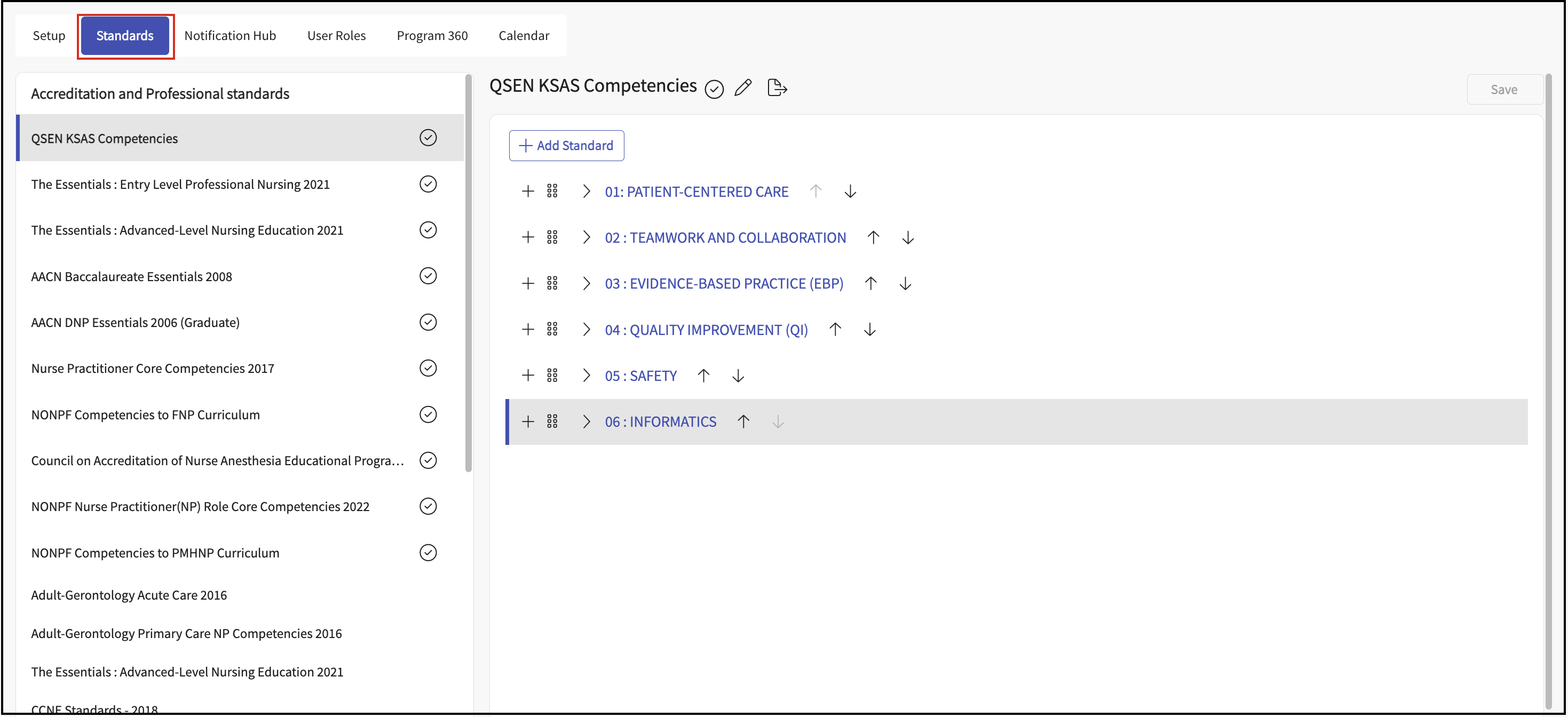Toggle check circle for Nurse Practitioner Core Competencies 2017
The image size is (1568, 717).
(428, 368)
